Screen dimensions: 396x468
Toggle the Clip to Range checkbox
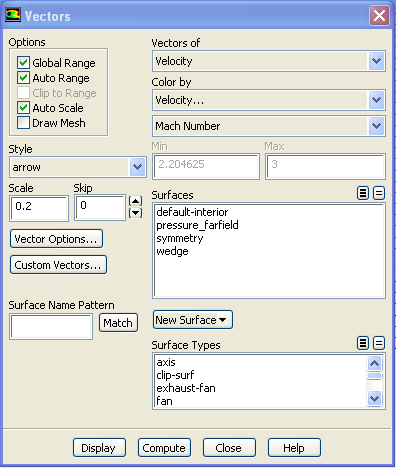click(x=23, y=93)
